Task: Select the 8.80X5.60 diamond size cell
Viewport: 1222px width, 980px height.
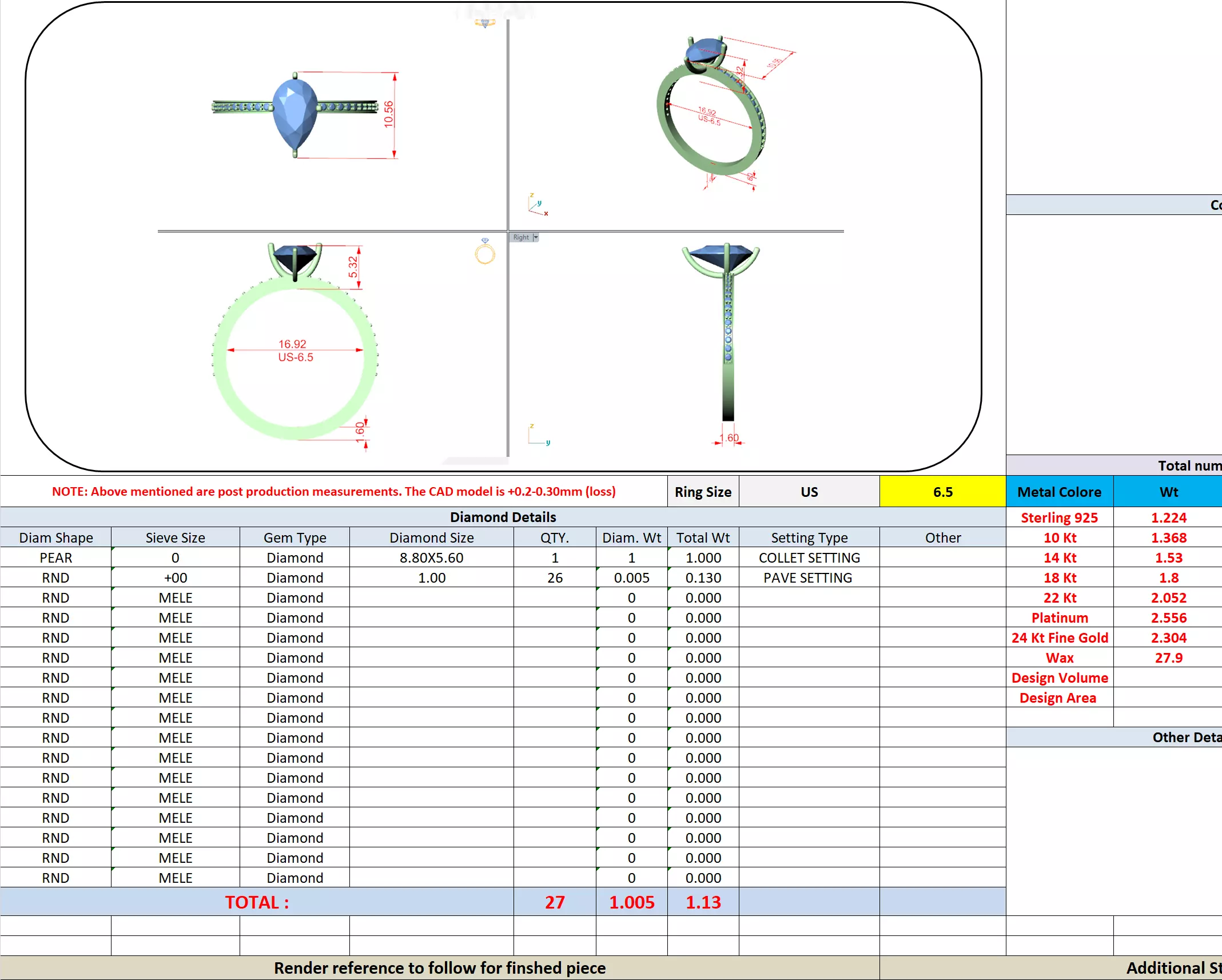Action: pyautogui.click(x=431, y=557)
